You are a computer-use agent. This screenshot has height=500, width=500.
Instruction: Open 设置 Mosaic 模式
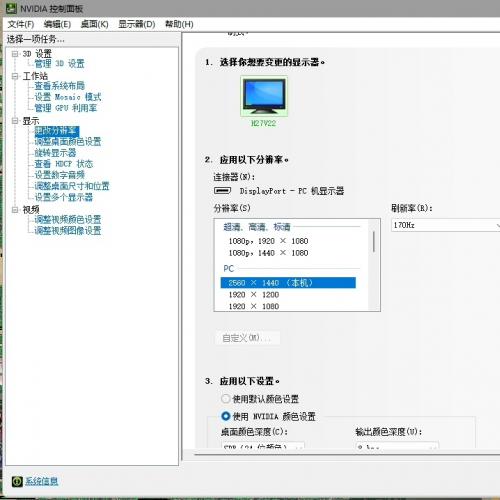[68, 97]
